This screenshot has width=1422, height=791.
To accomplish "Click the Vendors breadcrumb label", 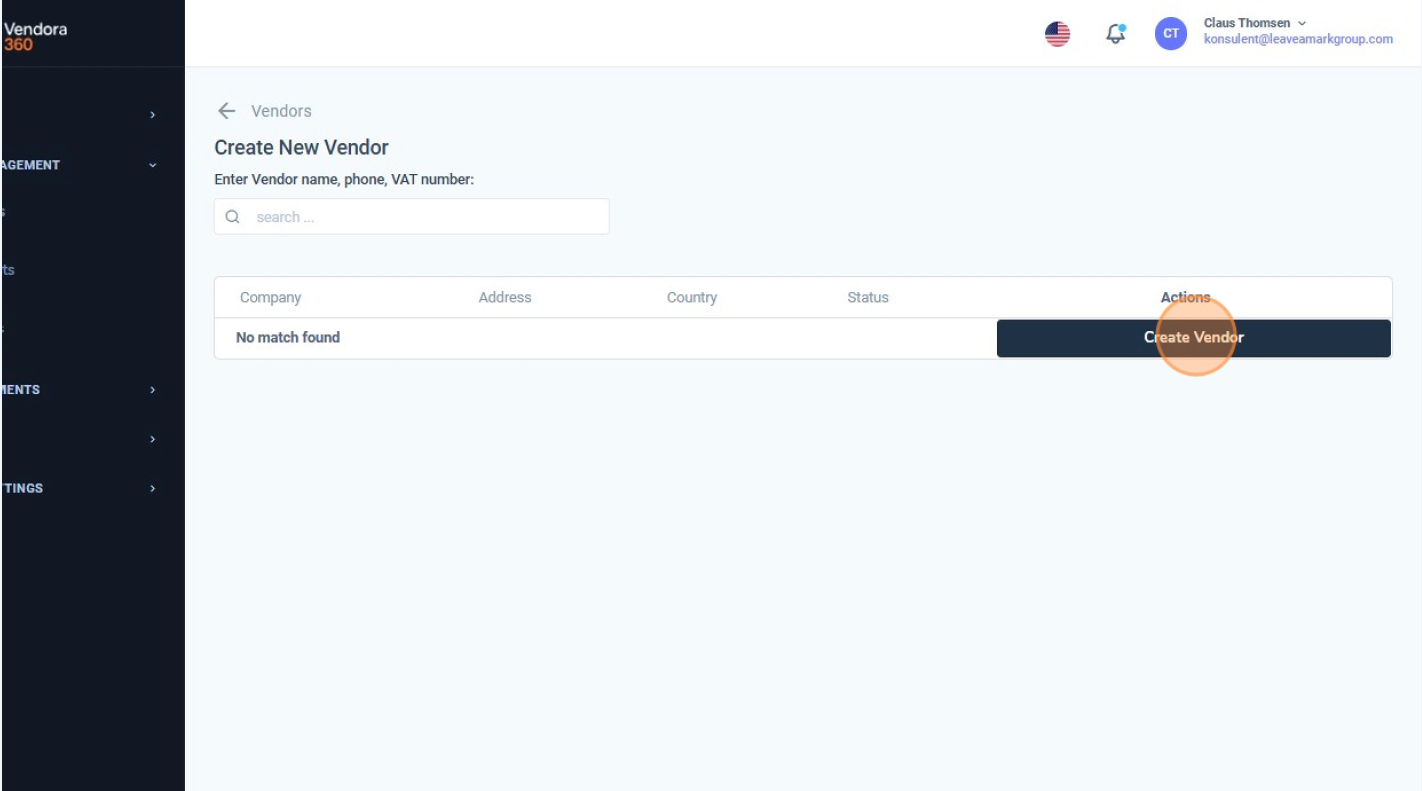I will pyautogui.click(x=282, y=110).
